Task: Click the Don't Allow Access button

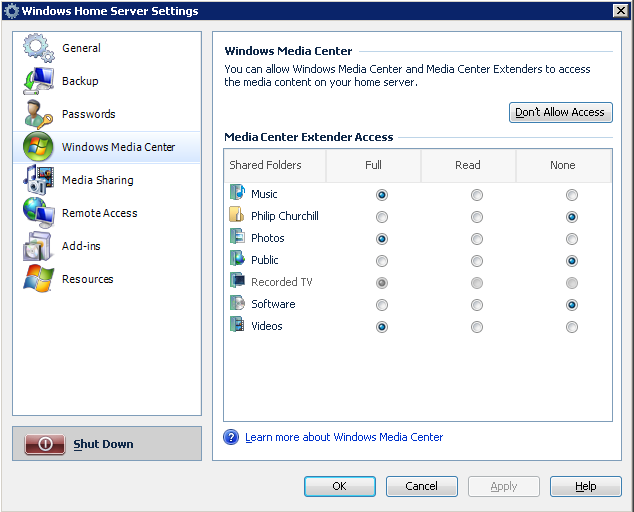Action: click(560, 112)
